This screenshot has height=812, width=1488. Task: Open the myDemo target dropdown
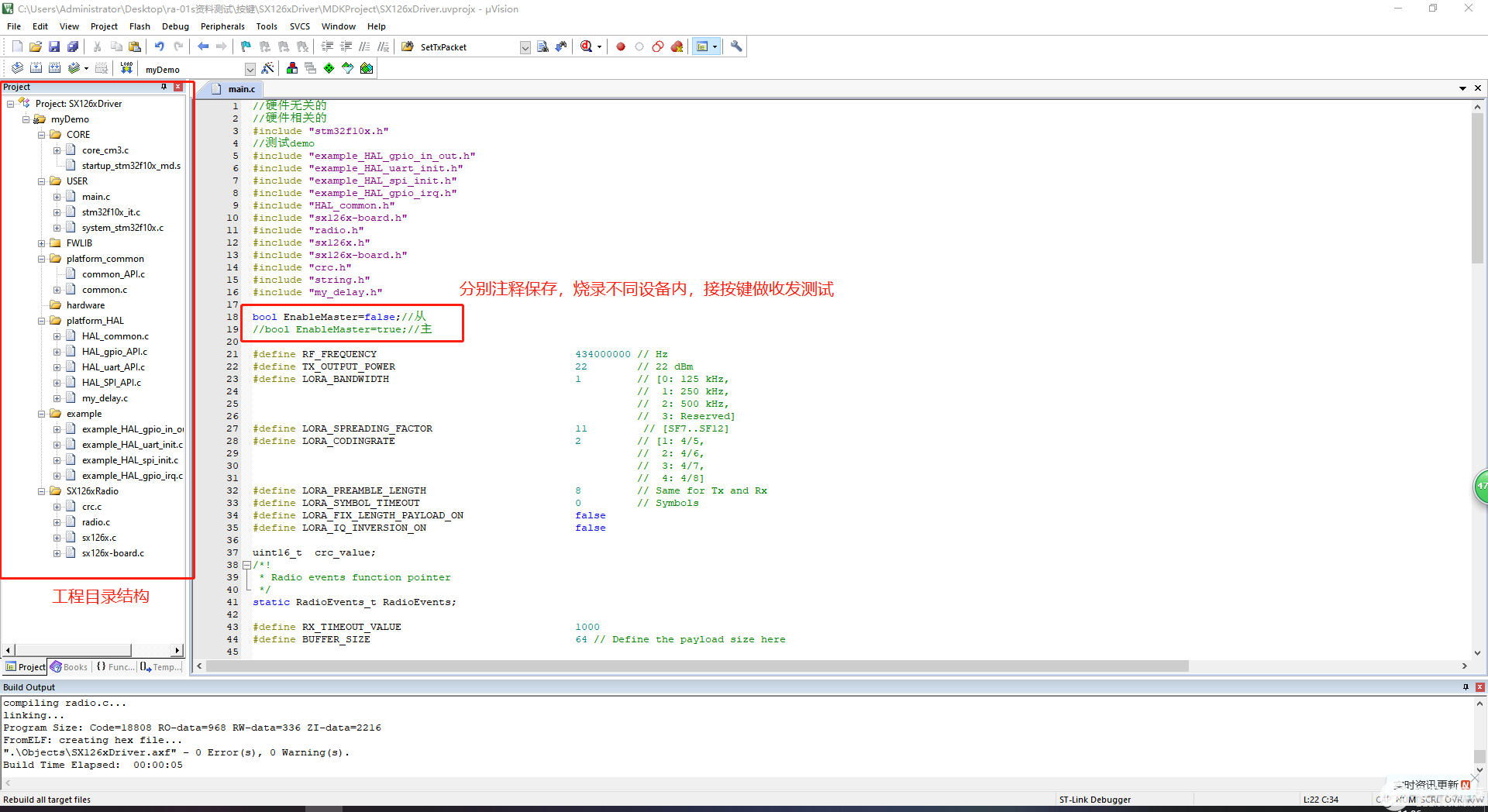250,69
